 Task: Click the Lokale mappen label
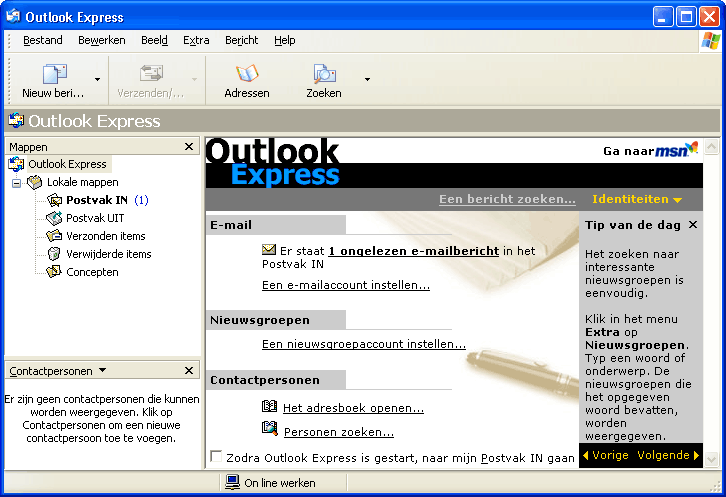point(82,182)
